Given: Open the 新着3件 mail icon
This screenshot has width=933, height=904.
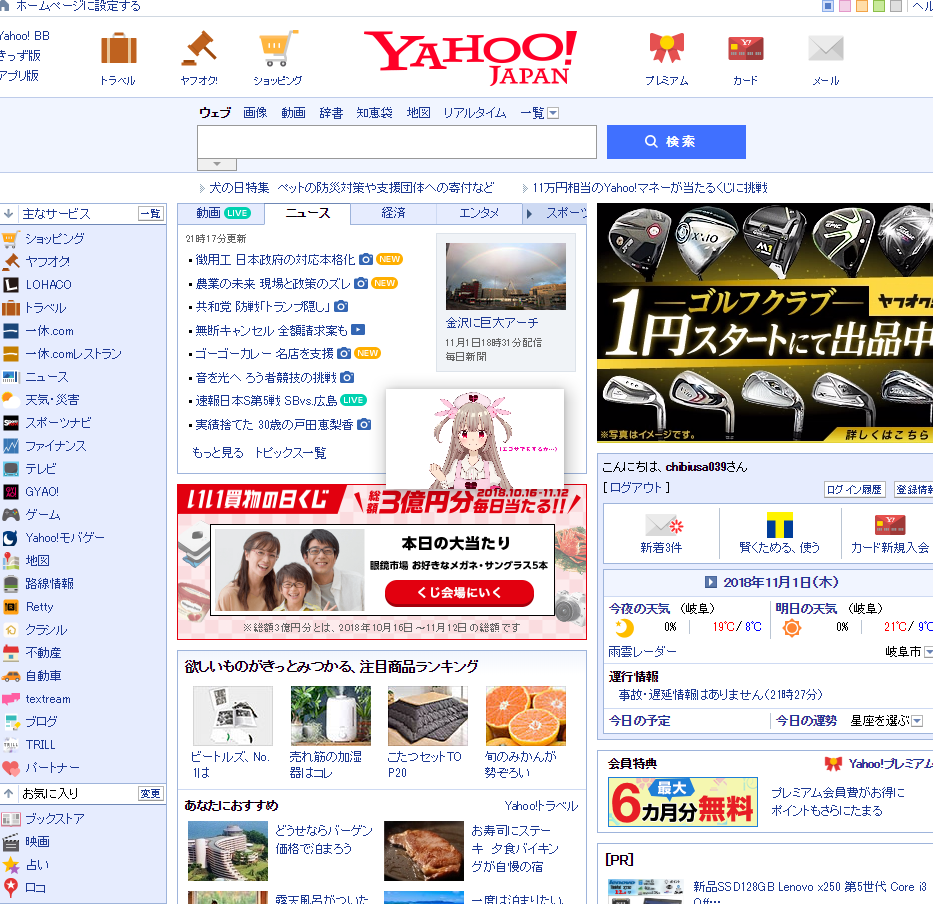Looking at the screenshot, I should click(x=663, y=525).
